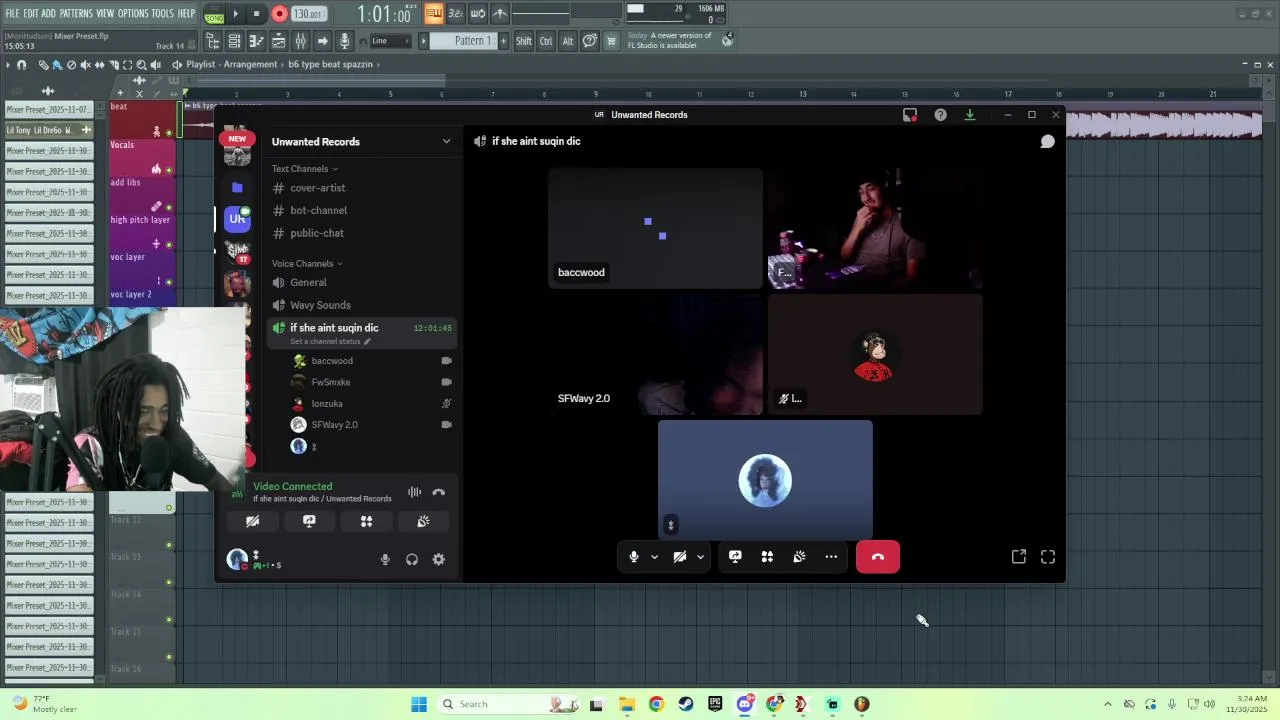Click the FL Studio play button

click(x=235, y=14)
